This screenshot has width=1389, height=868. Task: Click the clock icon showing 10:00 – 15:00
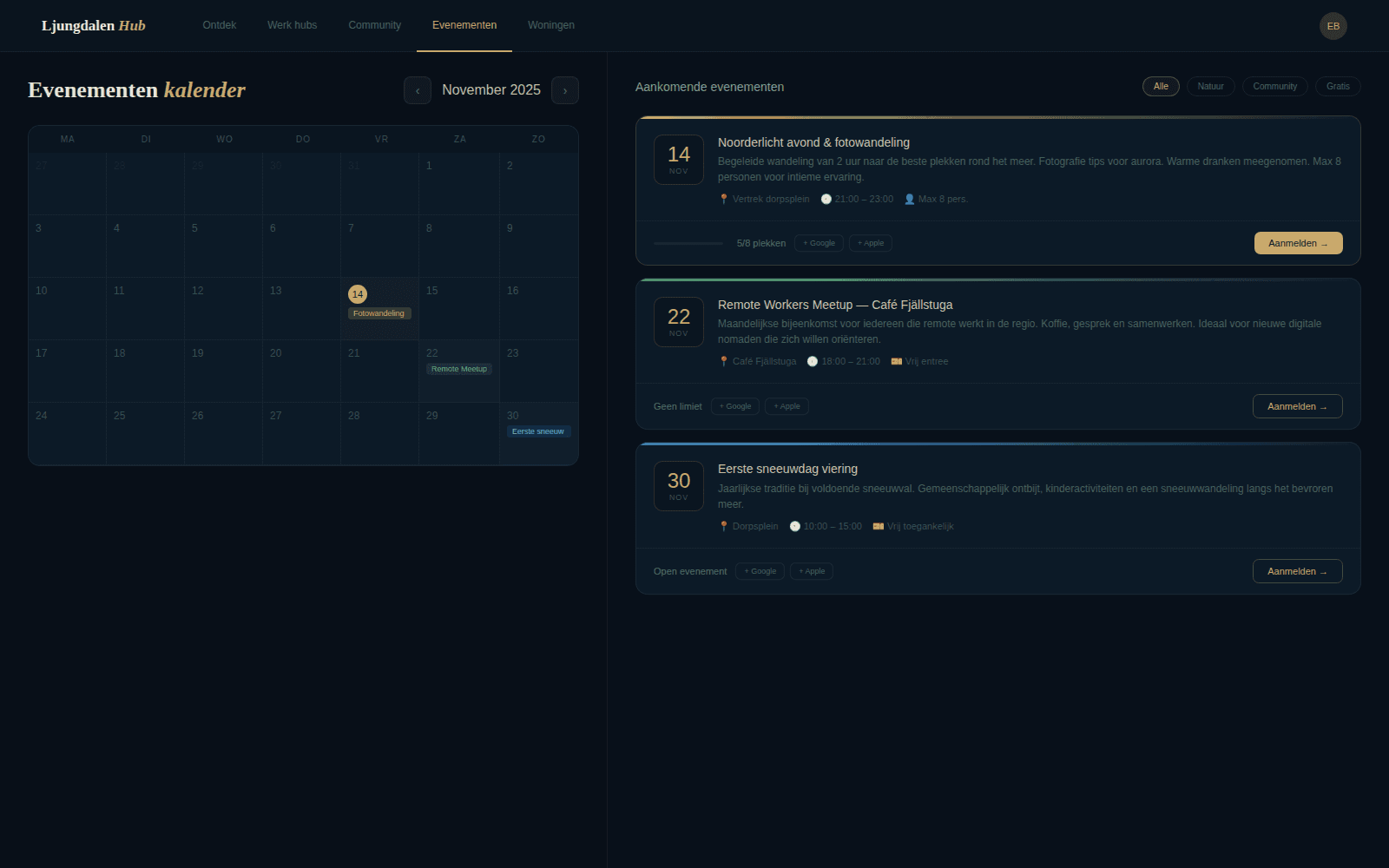click(x=794, y=526)
